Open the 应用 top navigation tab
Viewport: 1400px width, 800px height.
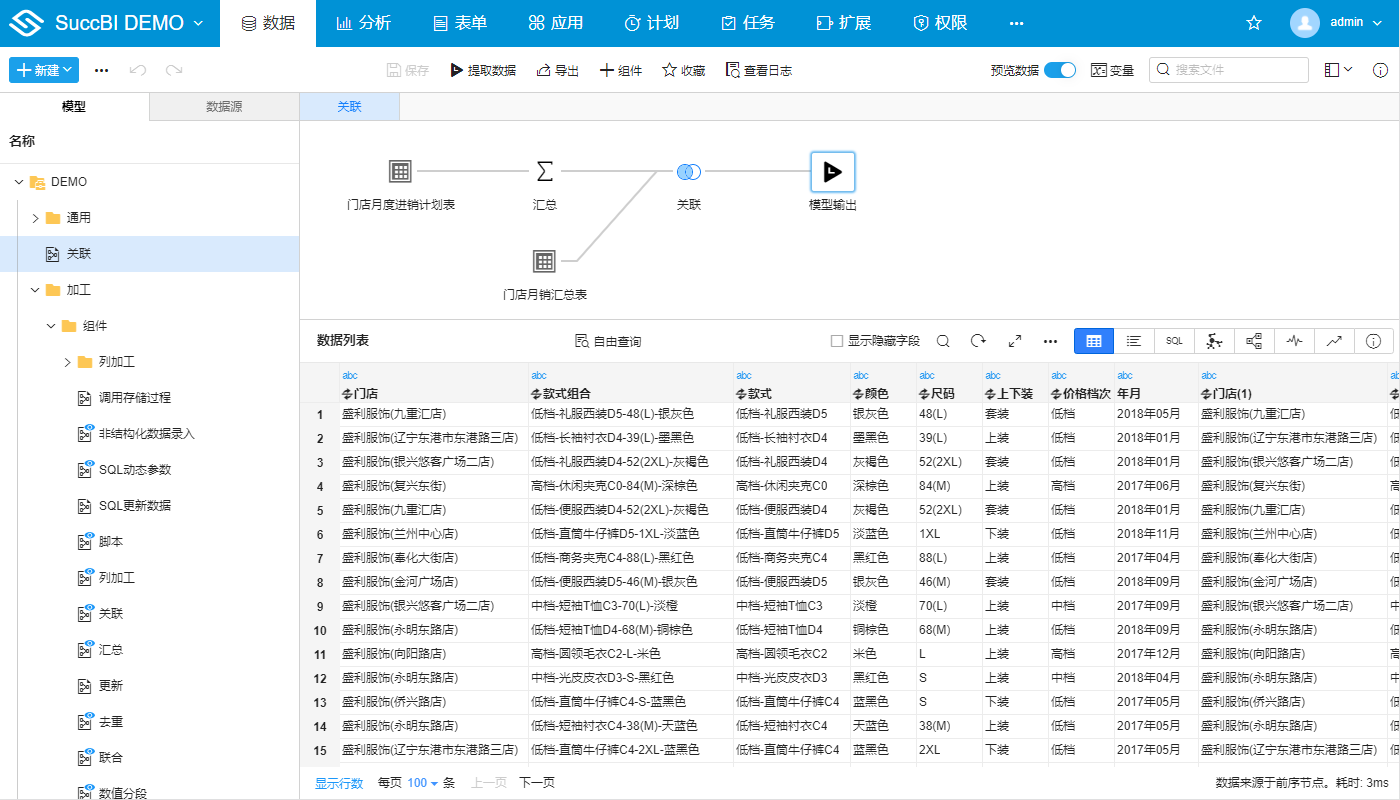(x=556, y=23)
